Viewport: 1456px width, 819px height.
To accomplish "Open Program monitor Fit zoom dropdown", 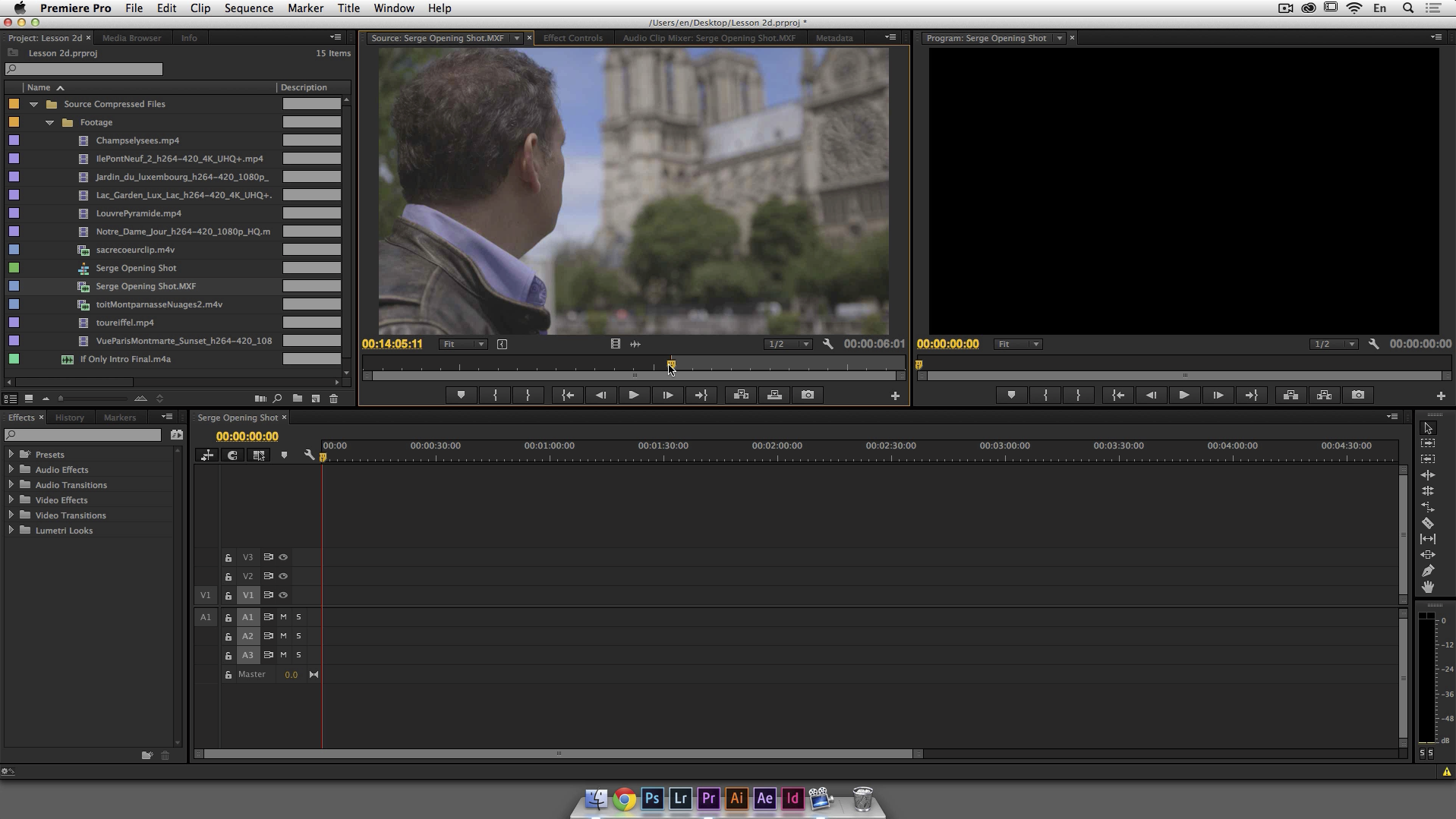I will click(1018, 344).
